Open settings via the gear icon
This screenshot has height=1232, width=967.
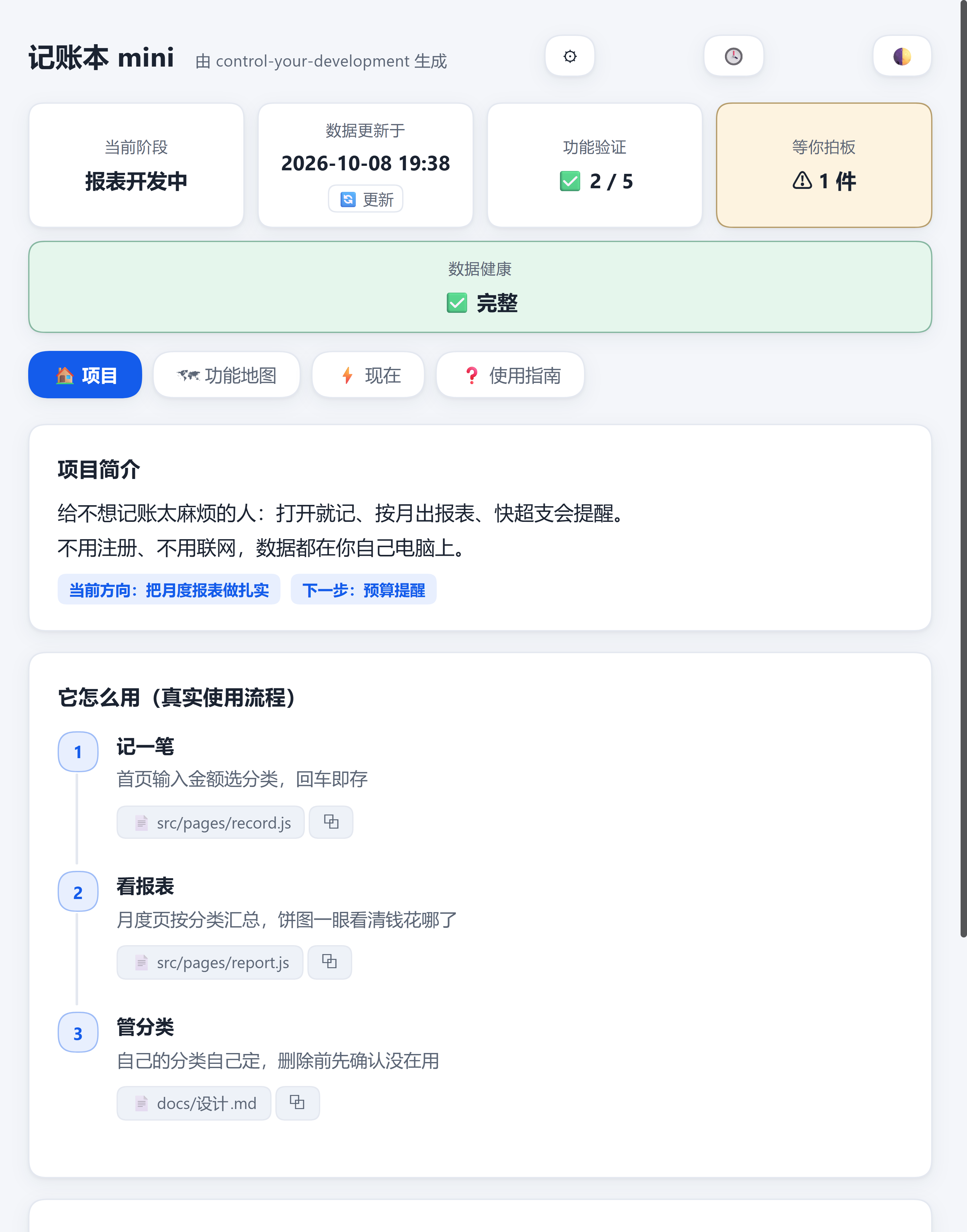click(570, 56)
